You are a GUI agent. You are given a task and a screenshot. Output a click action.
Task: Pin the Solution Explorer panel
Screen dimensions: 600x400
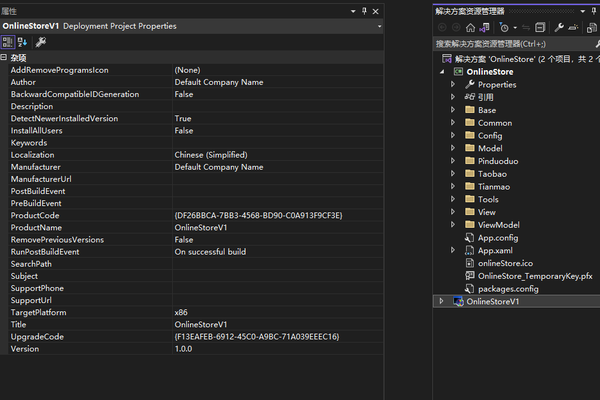(595, 10)
